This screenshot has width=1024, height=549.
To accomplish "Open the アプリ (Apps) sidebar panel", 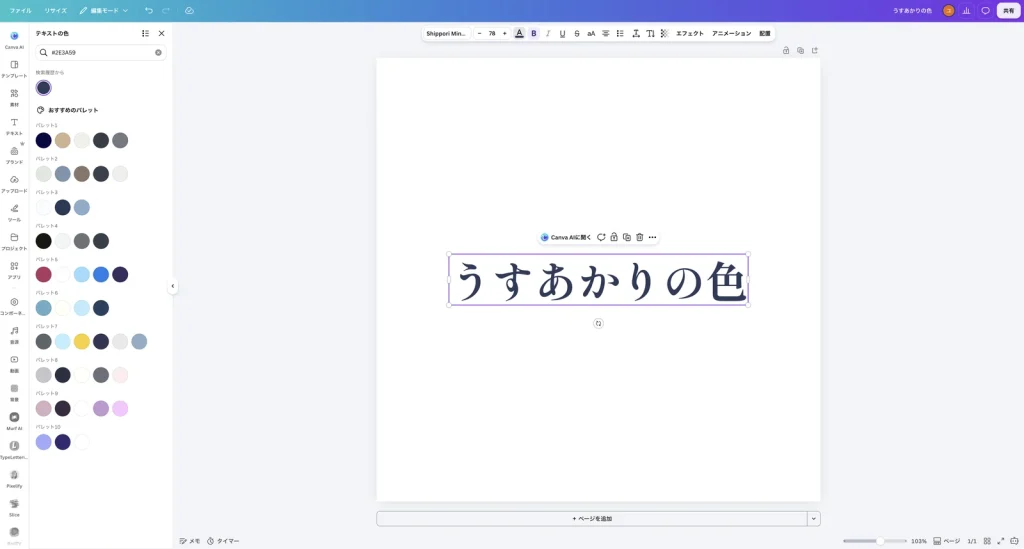I will [14, 270].
